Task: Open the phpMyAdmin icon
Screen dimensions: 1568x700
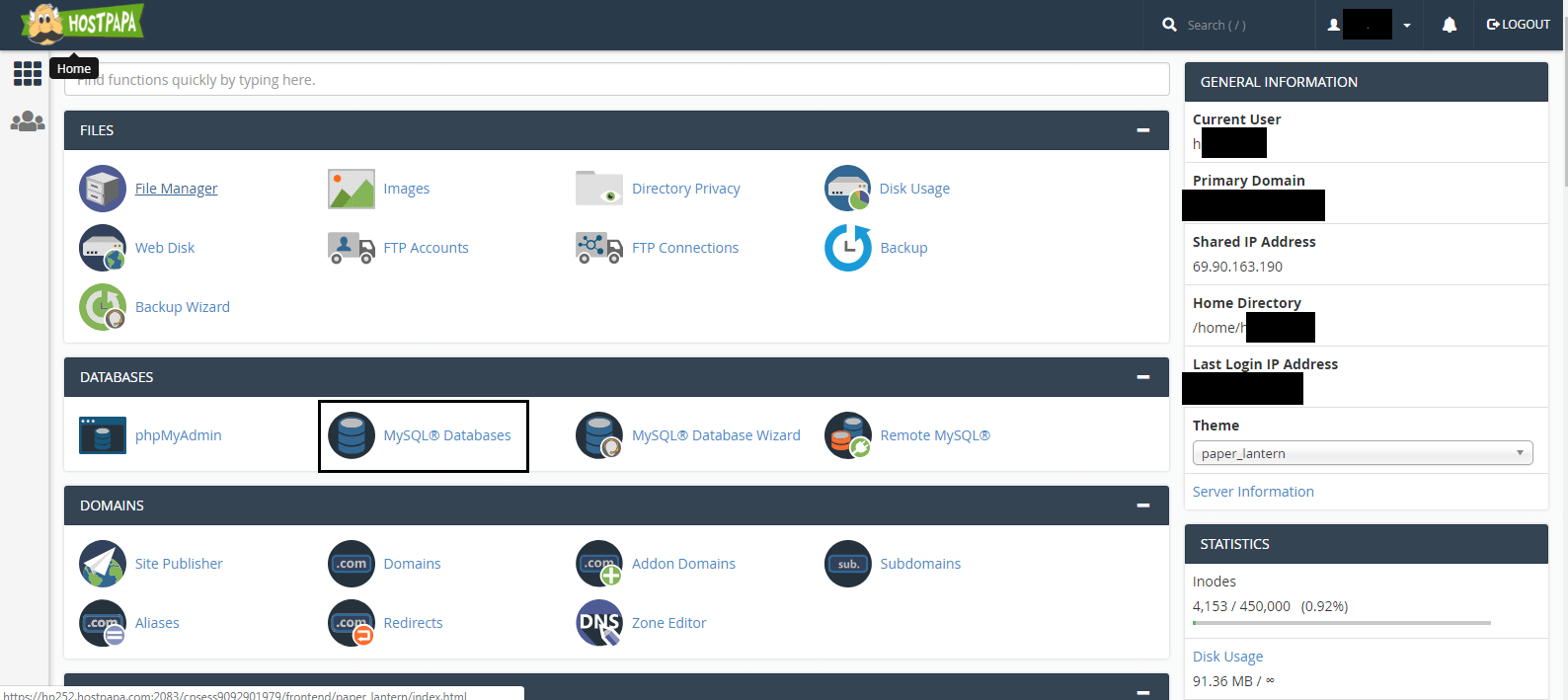Action: pos(103,435)
